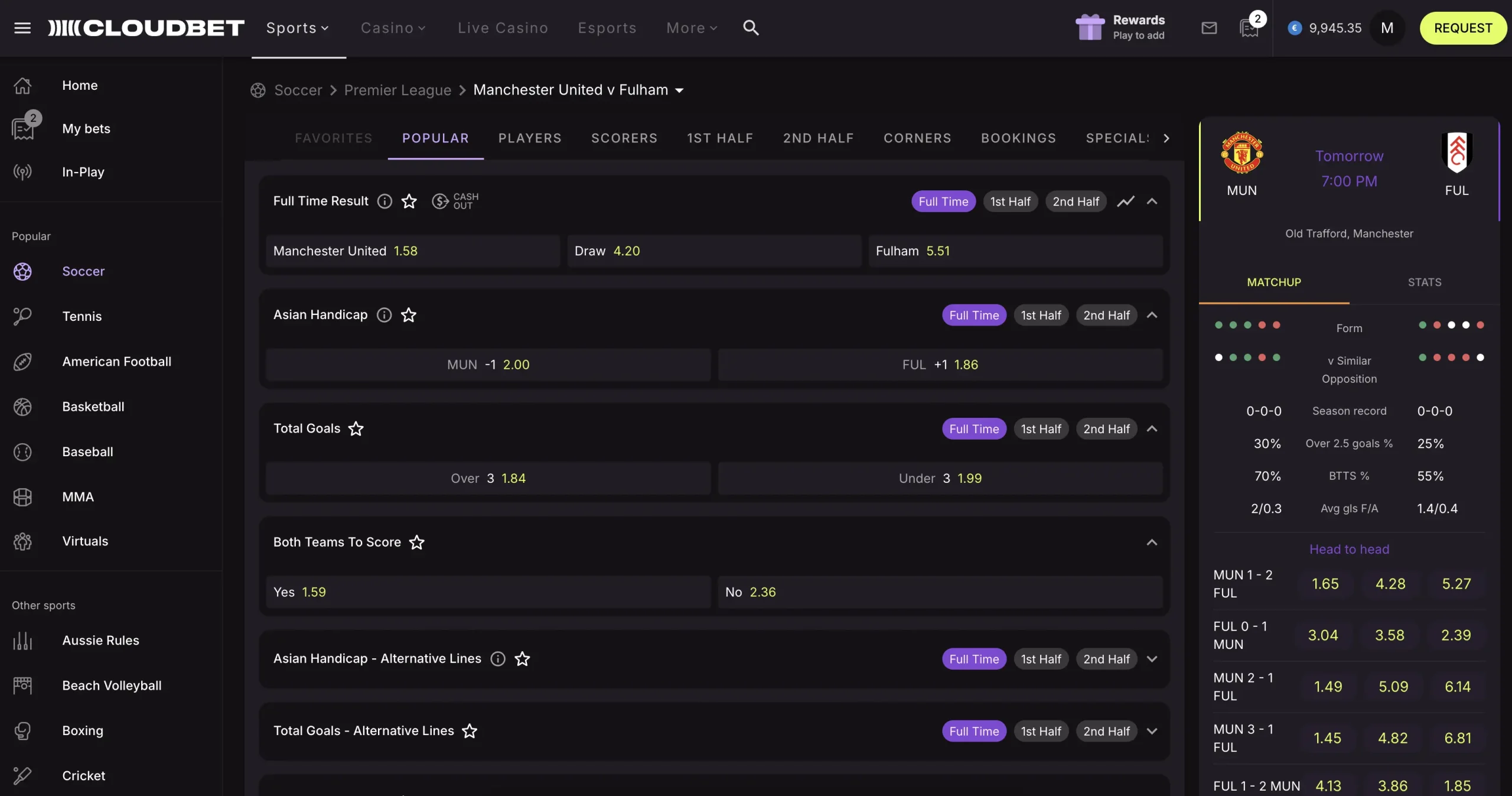Click the In-Play broadcast icon

(x=22, y=172)
